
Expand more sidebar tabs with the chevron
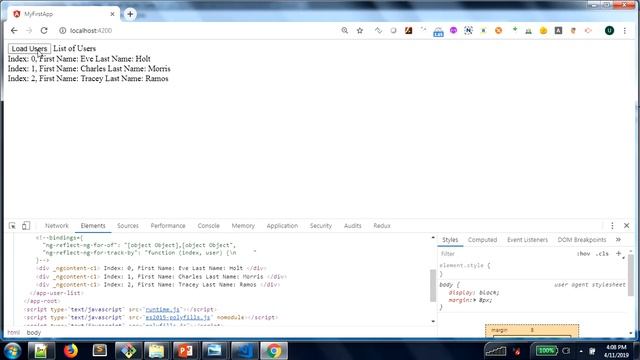618,240
